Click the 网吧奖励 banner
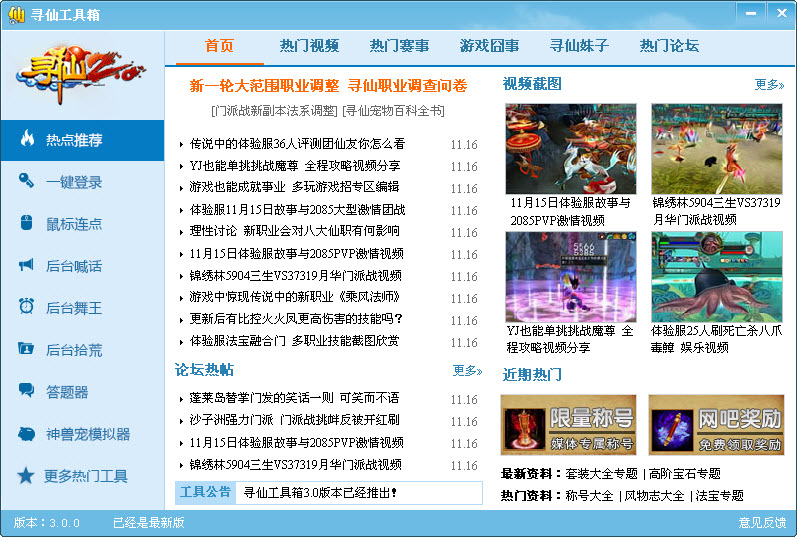Image resolution: width=797 pixels, height=537 pixels. pyautogui.click(x=716, y=425)
